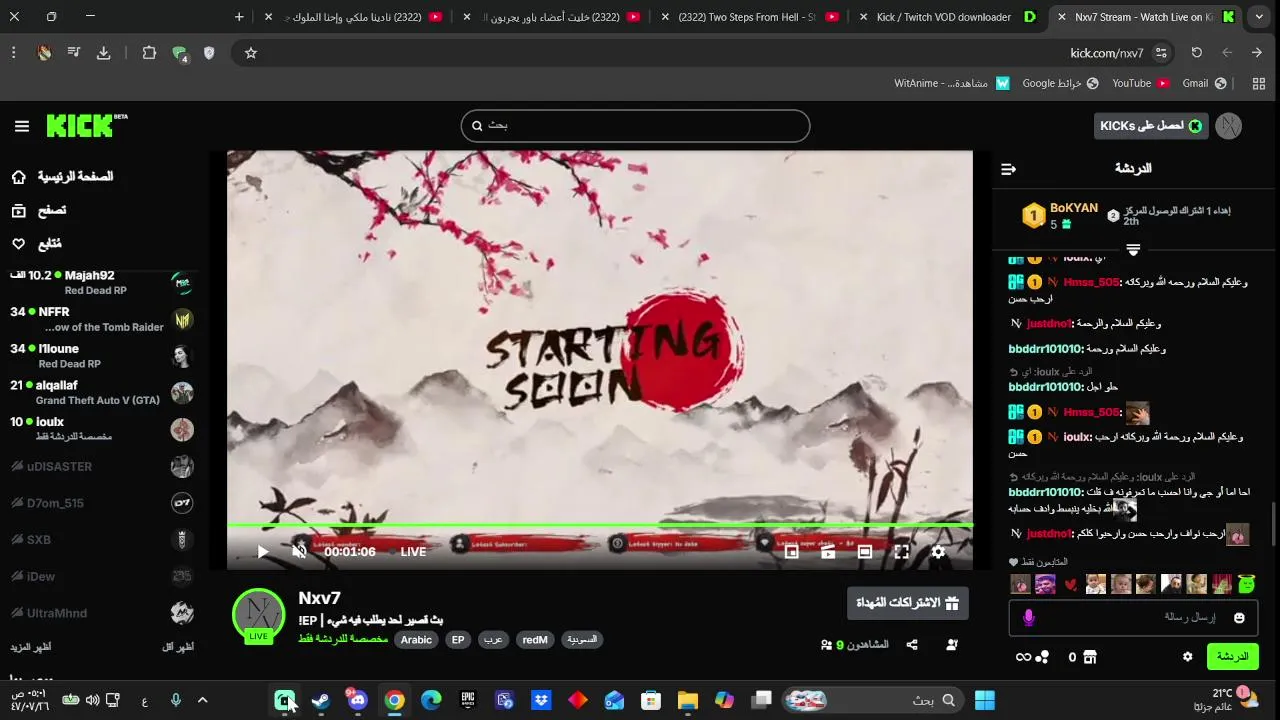1280x720 pixels.
Task: Play the Nxv7 stream video
Action: coord(263,551)
